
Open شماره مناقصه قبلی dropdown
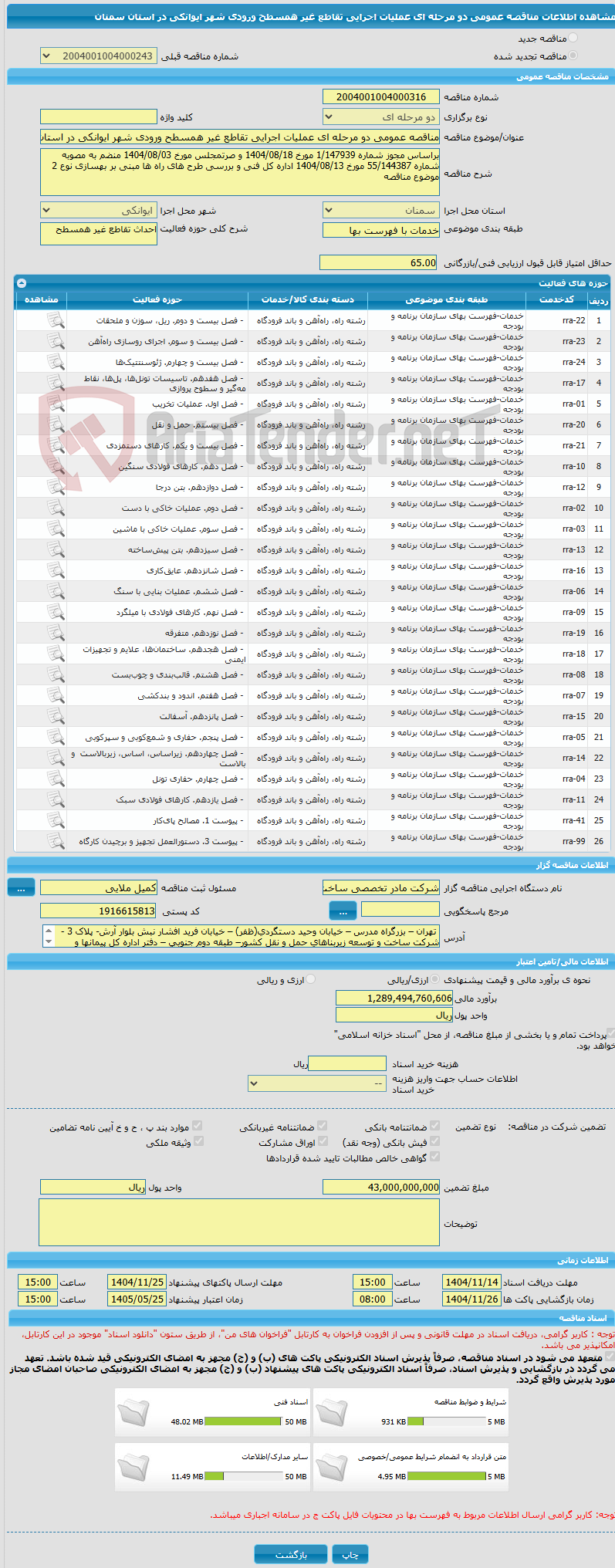(99, 56)
